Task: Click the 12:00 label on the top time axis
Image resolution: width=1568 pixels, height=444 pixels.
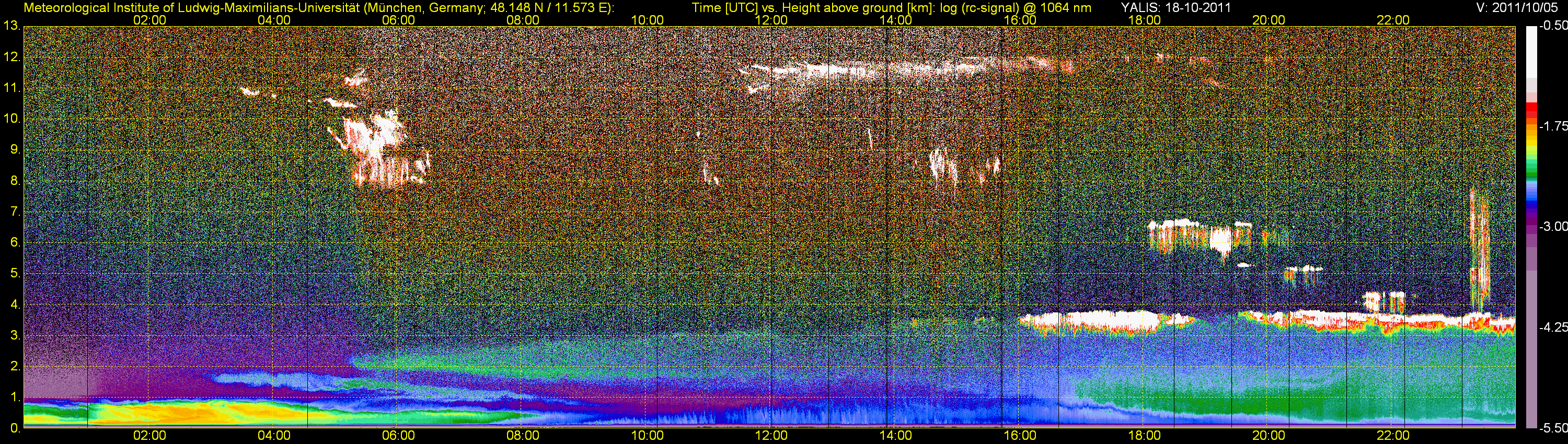Action: pos(771,20)
